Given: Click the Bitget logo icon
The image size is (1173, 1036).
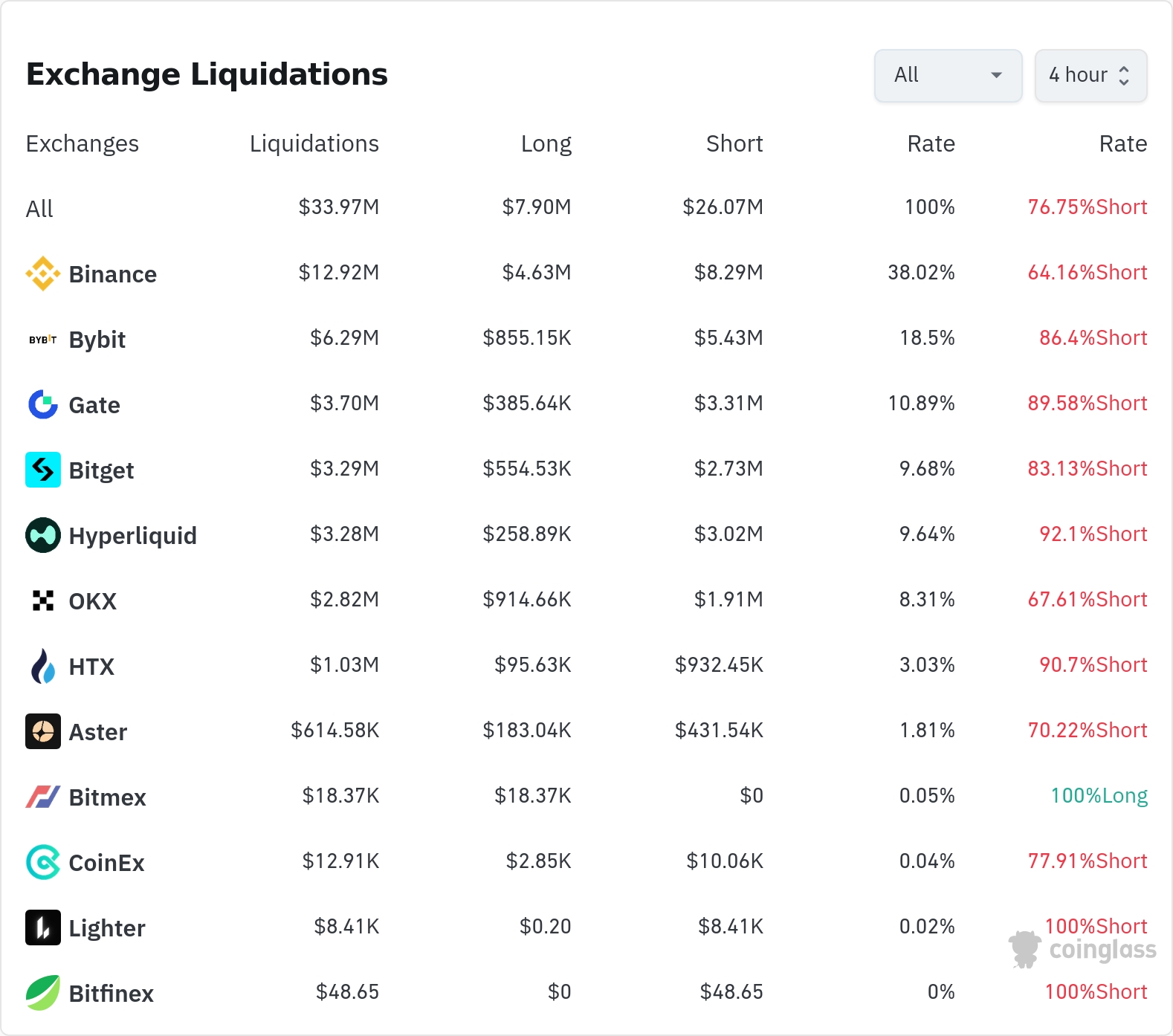Looking at the screenshot, I should point(43,470).
